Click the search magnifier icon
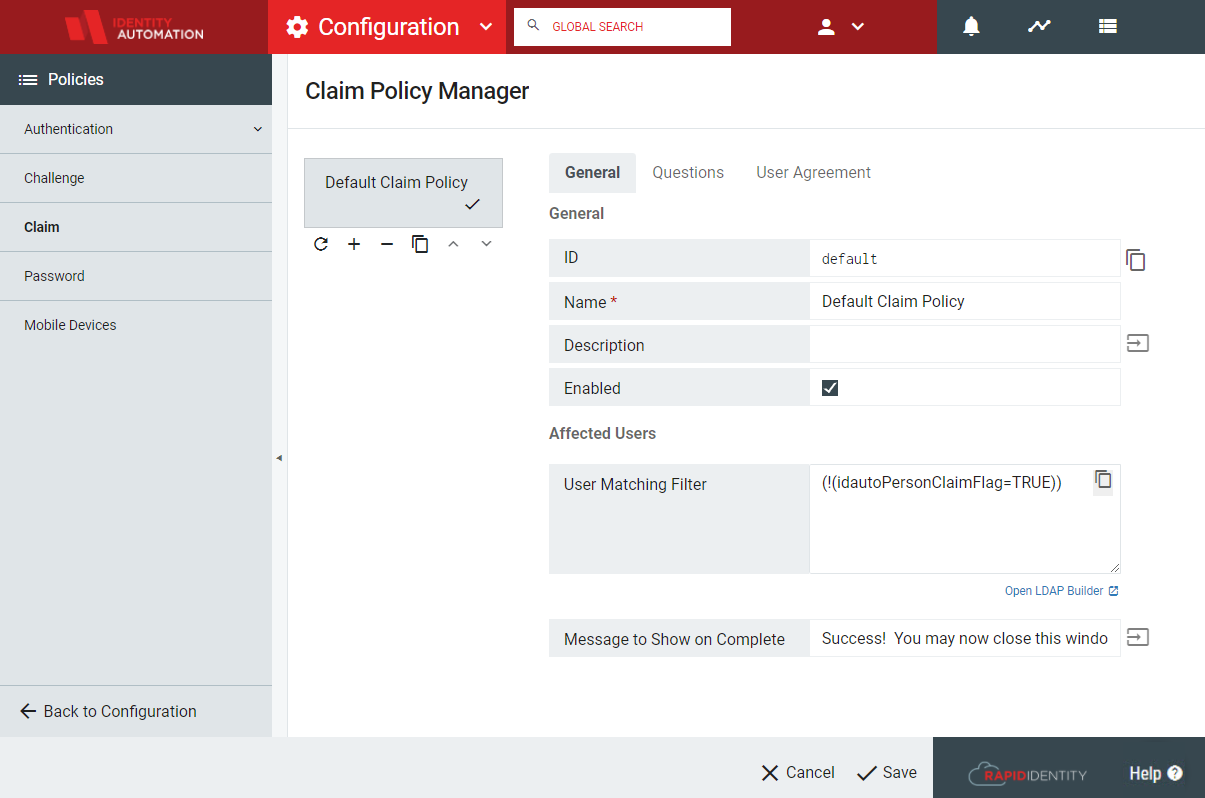 tap(533, 26)
